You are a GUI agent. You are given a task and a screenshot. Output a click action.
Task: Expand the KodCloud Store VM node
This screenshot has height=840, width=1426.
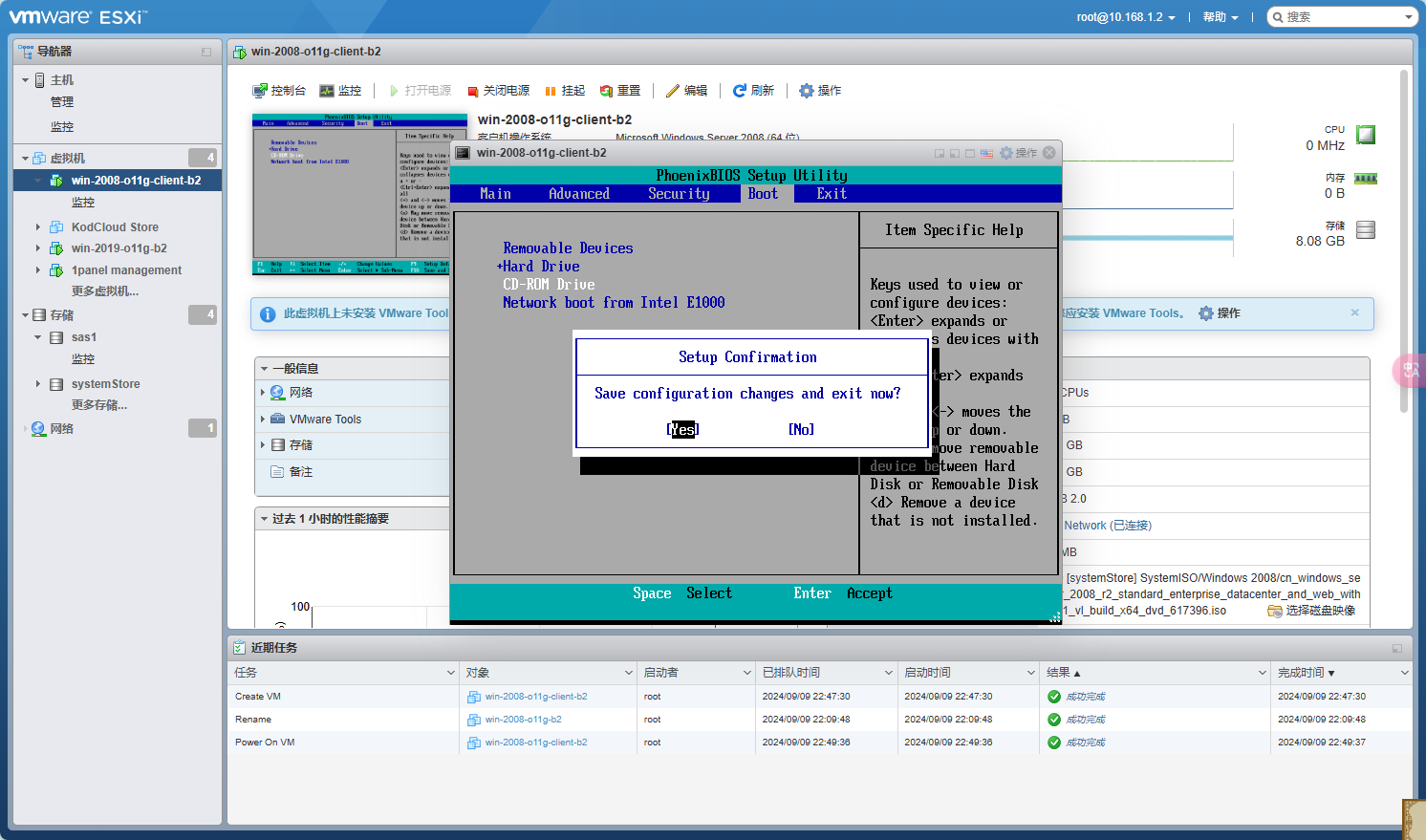pyautogui.click(x=38, y=227)
